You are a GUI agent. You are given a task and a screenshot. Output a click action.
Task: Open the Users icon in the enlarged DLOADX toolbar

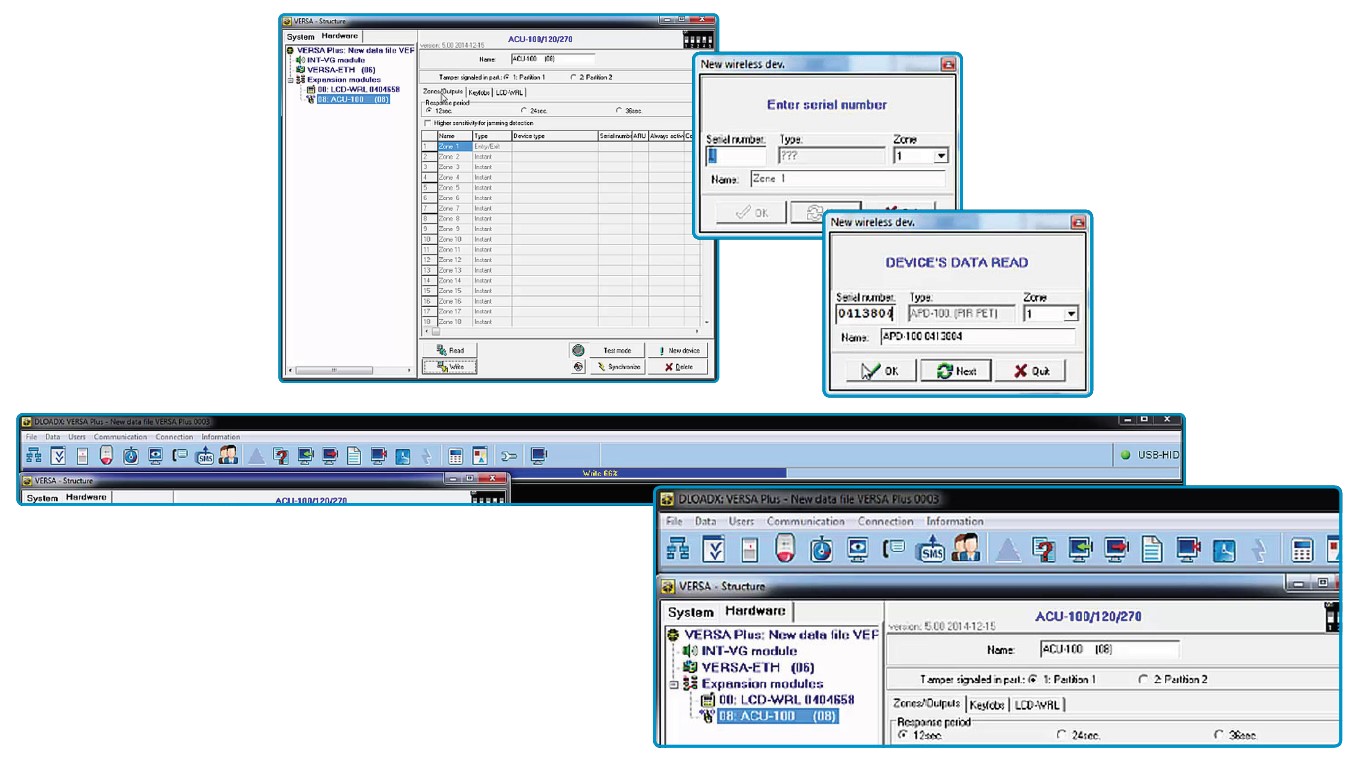(x=966, y=549)
